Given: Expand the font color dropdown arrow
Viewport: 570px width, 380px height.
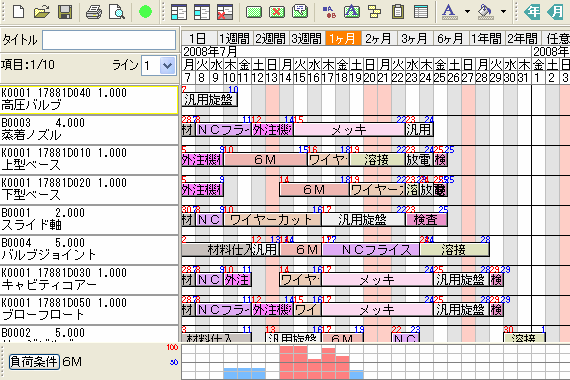Looking at the screenshot, I should [x=467, y=12].
